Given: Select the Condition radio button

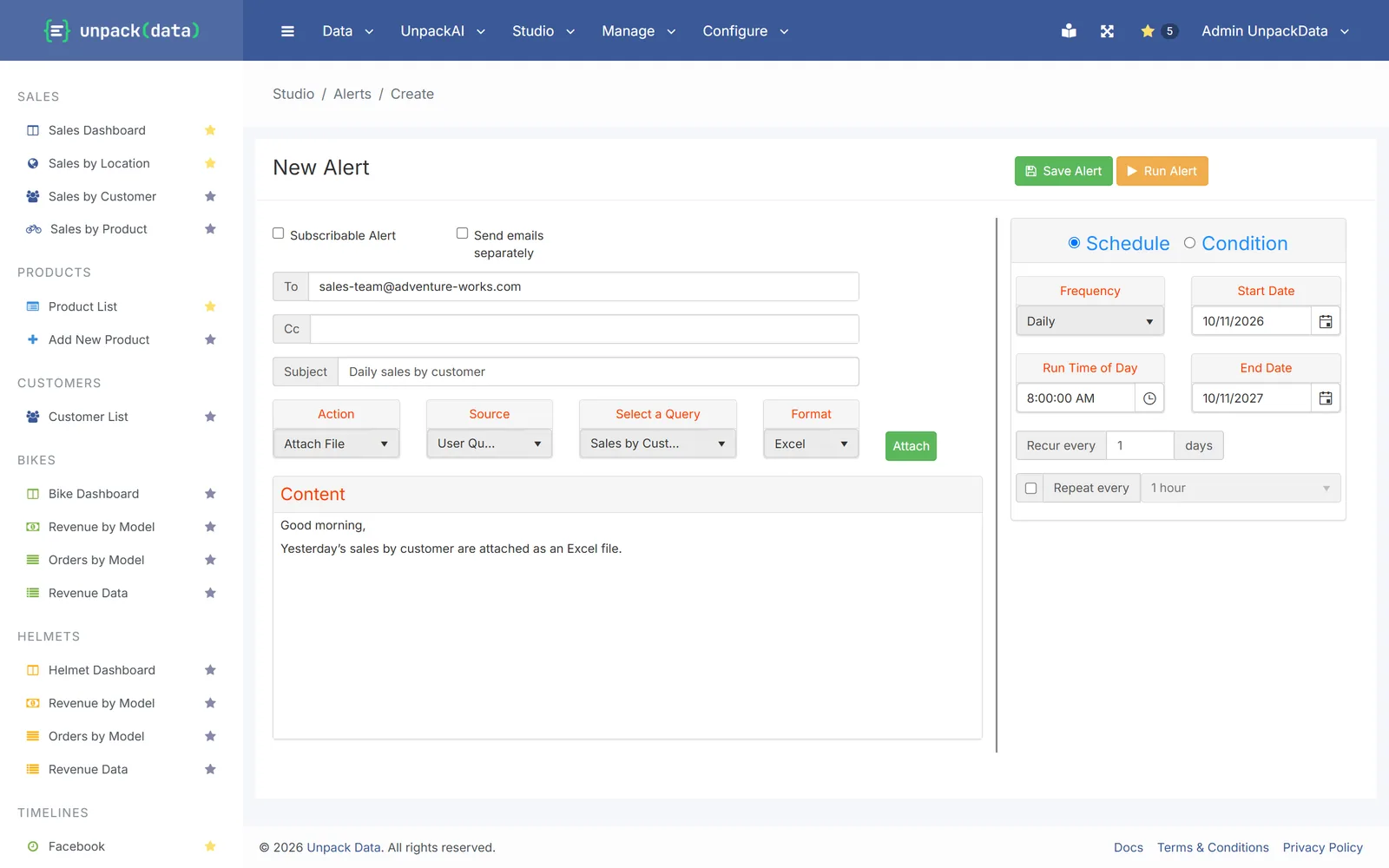Looking at the screenshot, I should coord(1189,243).
